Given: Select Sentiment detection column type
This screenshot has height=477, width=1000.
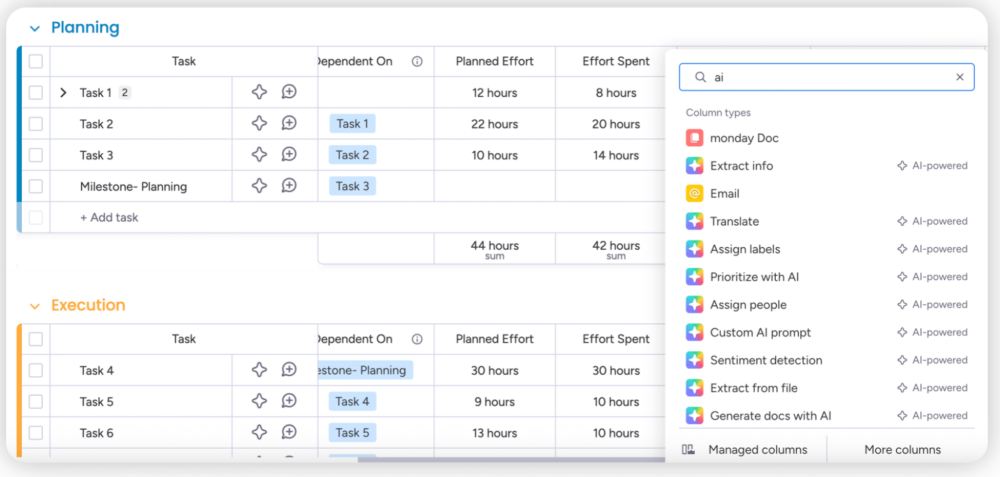Looking at the screenshot, I should 766,360.
